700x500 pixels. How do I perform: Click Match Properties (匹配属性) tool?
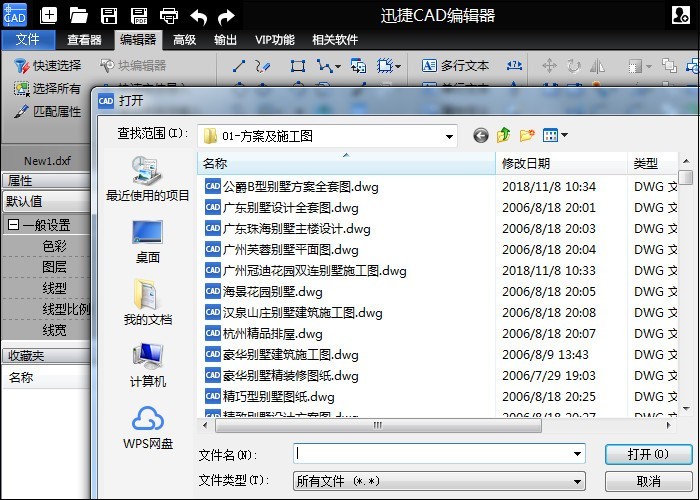pyautogui.click(x=47, y=111)
